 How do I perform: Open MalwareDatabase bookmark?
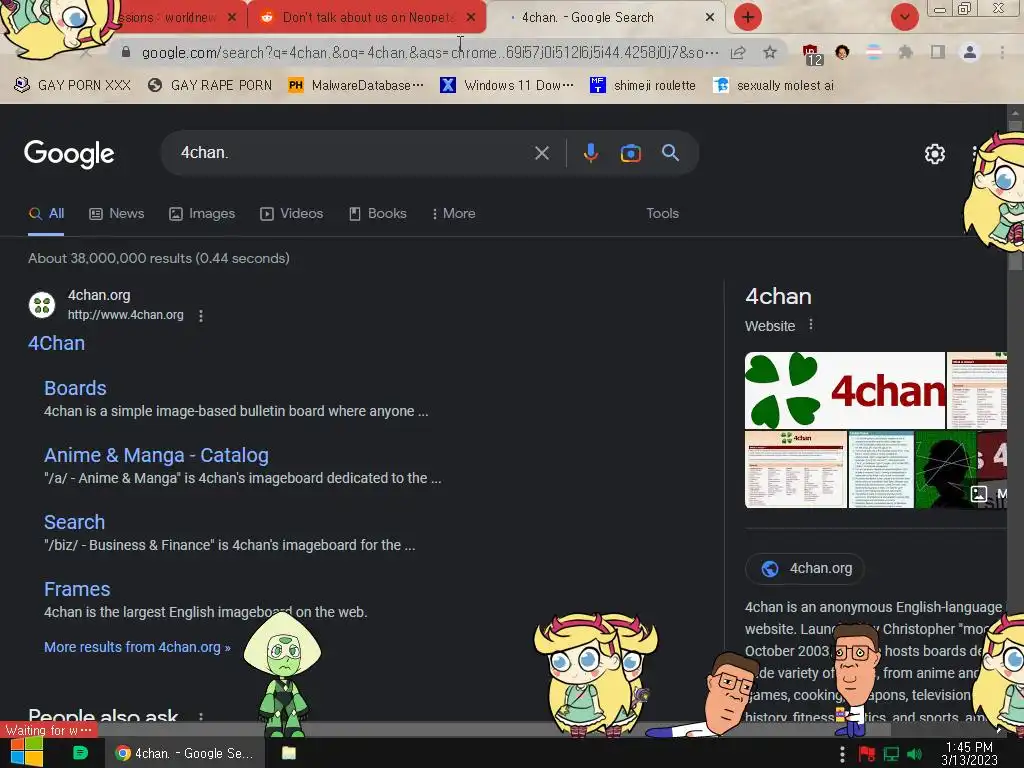tap(356, 86)
